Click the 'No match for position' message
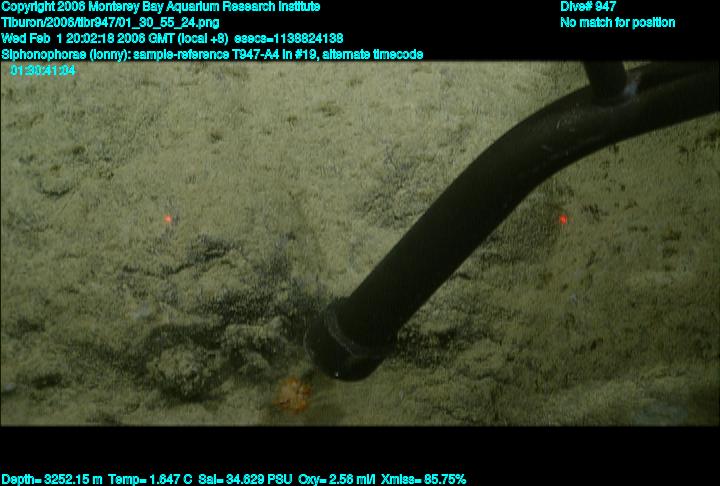This screenshot has height=486, width=720. coord(618,23)
